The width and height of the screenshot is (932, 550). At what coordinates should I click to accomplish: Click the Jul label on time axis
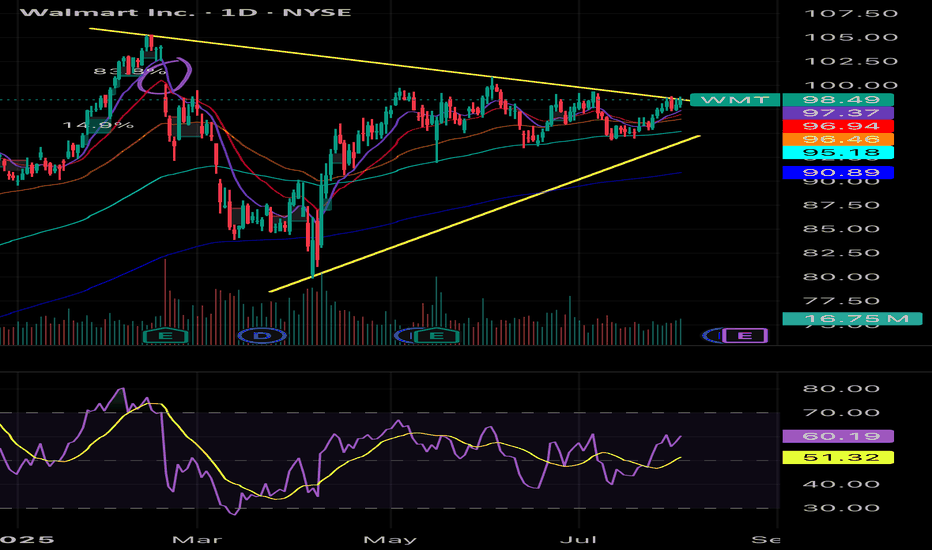[x=578, y=540]
